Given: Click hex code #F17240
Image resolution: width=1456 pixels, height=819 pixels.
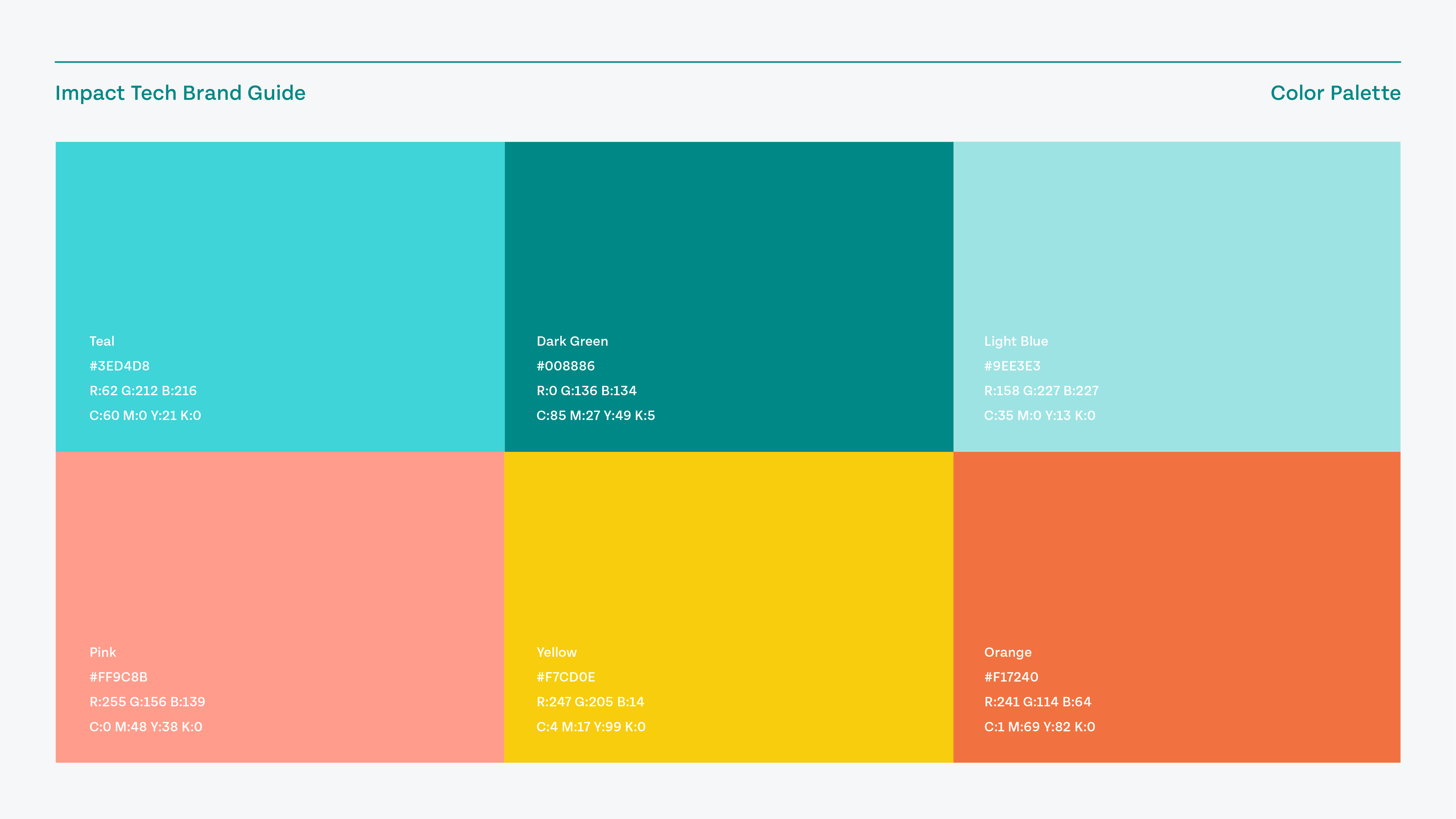Looking at the screenshot, I should (1011, 678).
